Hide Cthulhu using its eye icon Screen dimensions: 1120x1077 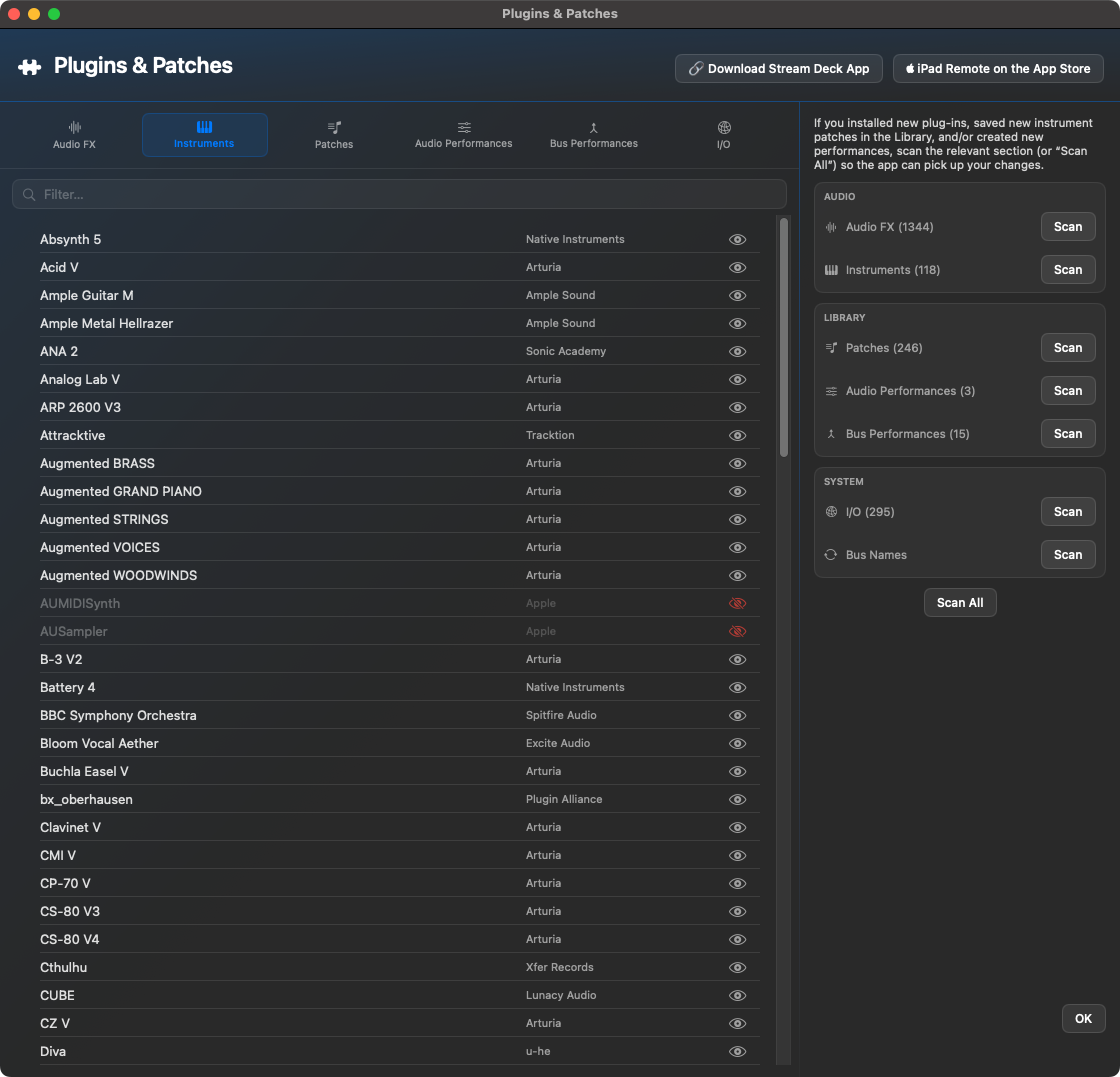737,967
